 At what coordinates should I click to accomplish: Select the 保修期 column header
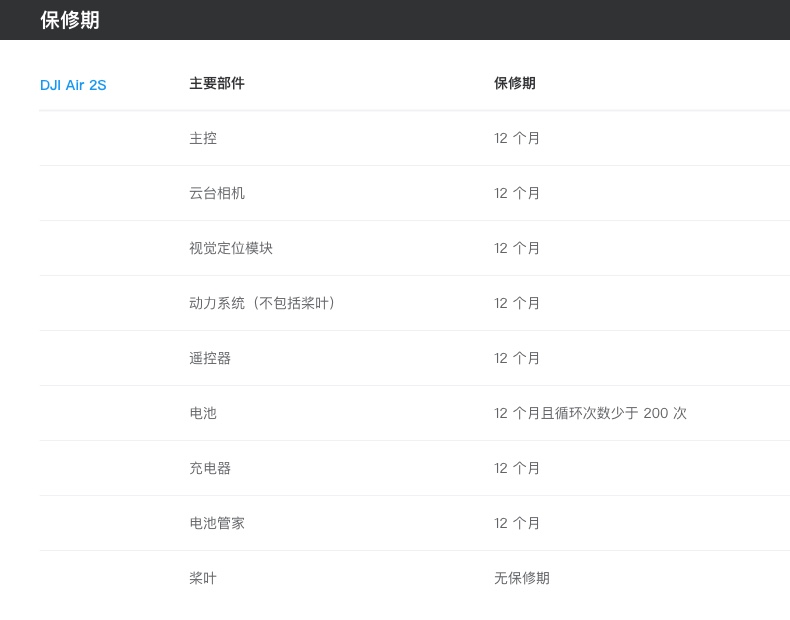pos(514,83)
